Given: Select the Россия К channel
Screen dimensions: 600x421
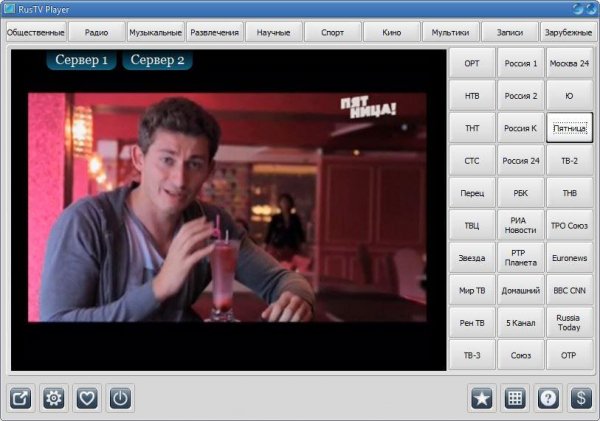Looking at the screenshot, I should click(x=521, y=128).
